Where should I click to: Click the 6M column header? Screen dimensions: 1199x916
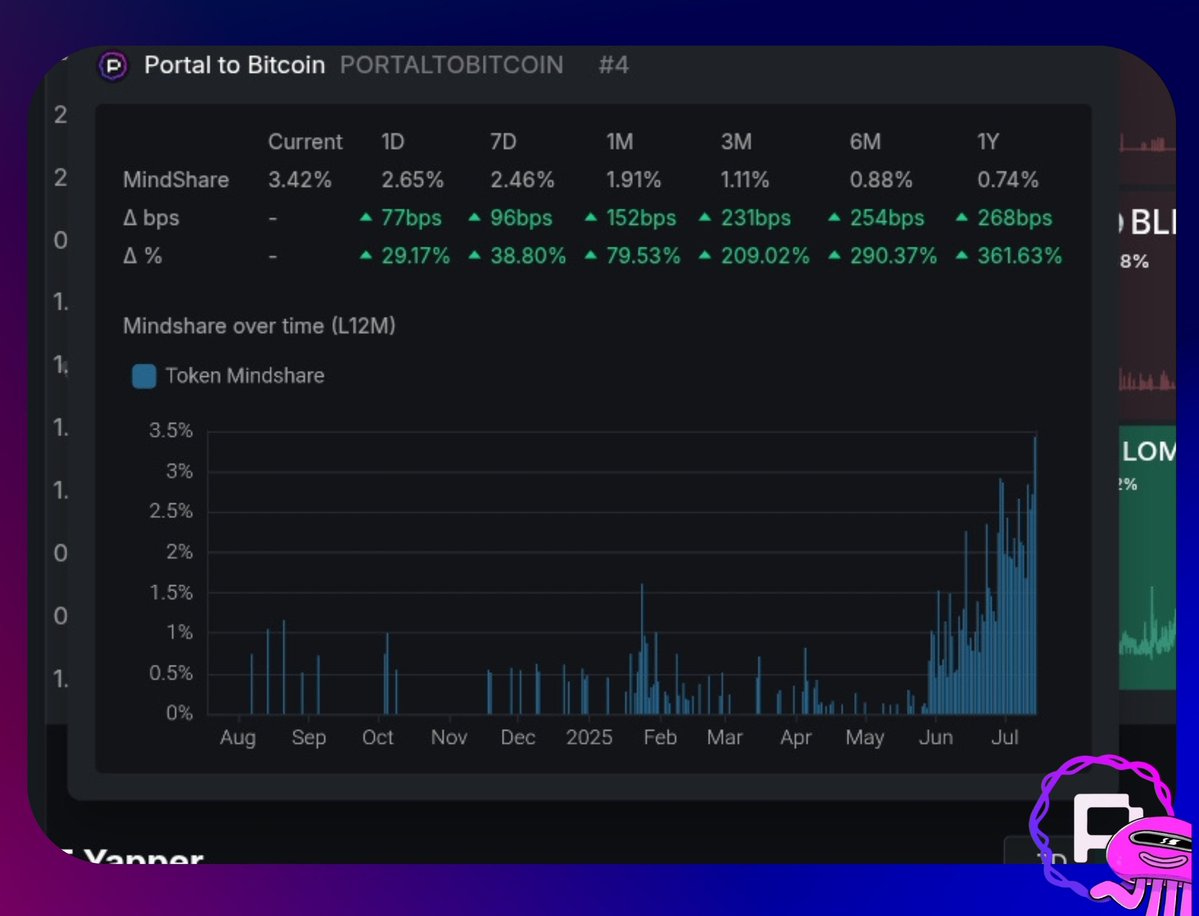pyautogui.click(x=865, y=142)
